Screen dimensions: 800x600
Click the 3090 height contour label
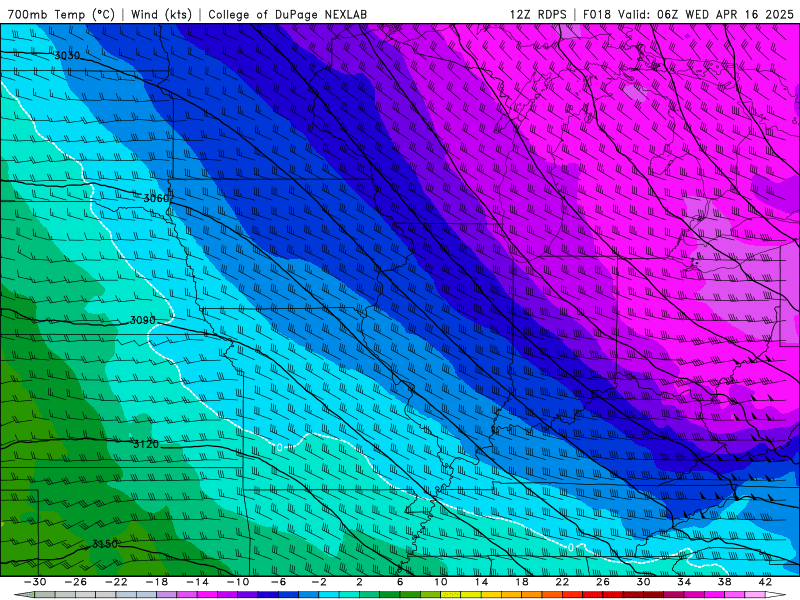tap(142, 320)
